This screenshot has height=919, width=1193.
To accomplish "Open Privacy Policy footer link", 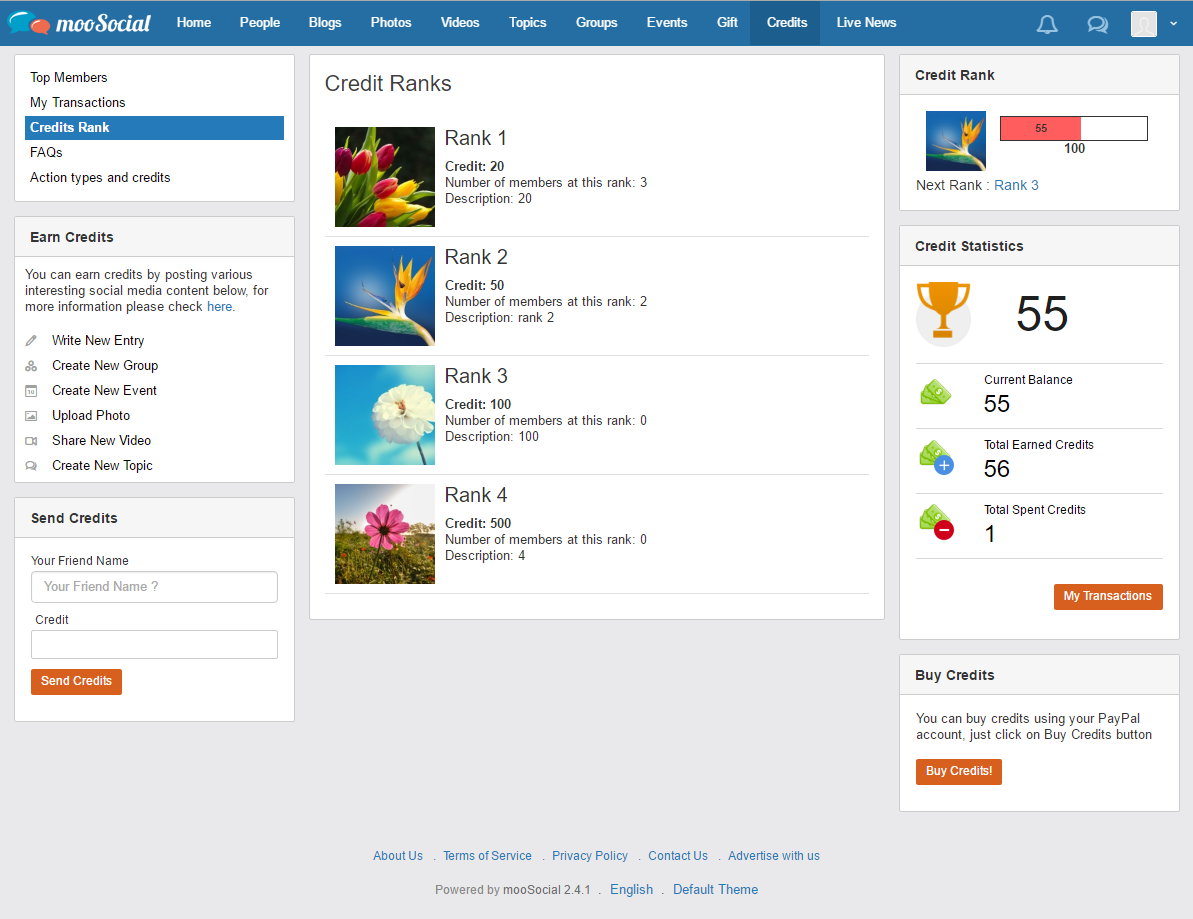I will point(590,857).
